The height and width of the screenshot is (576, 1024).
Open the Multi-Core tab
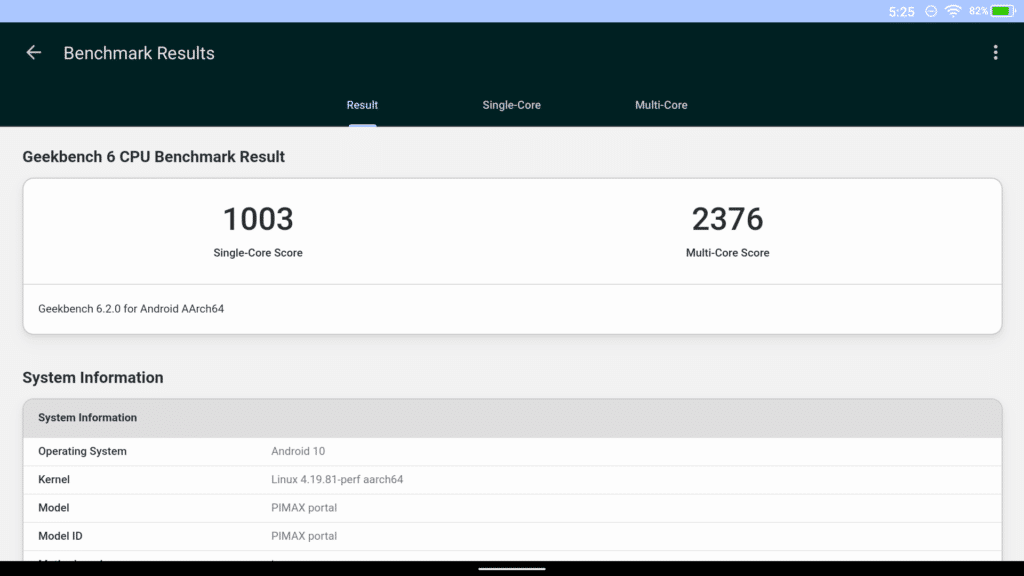pyautogui.click(x=661, y=105)
